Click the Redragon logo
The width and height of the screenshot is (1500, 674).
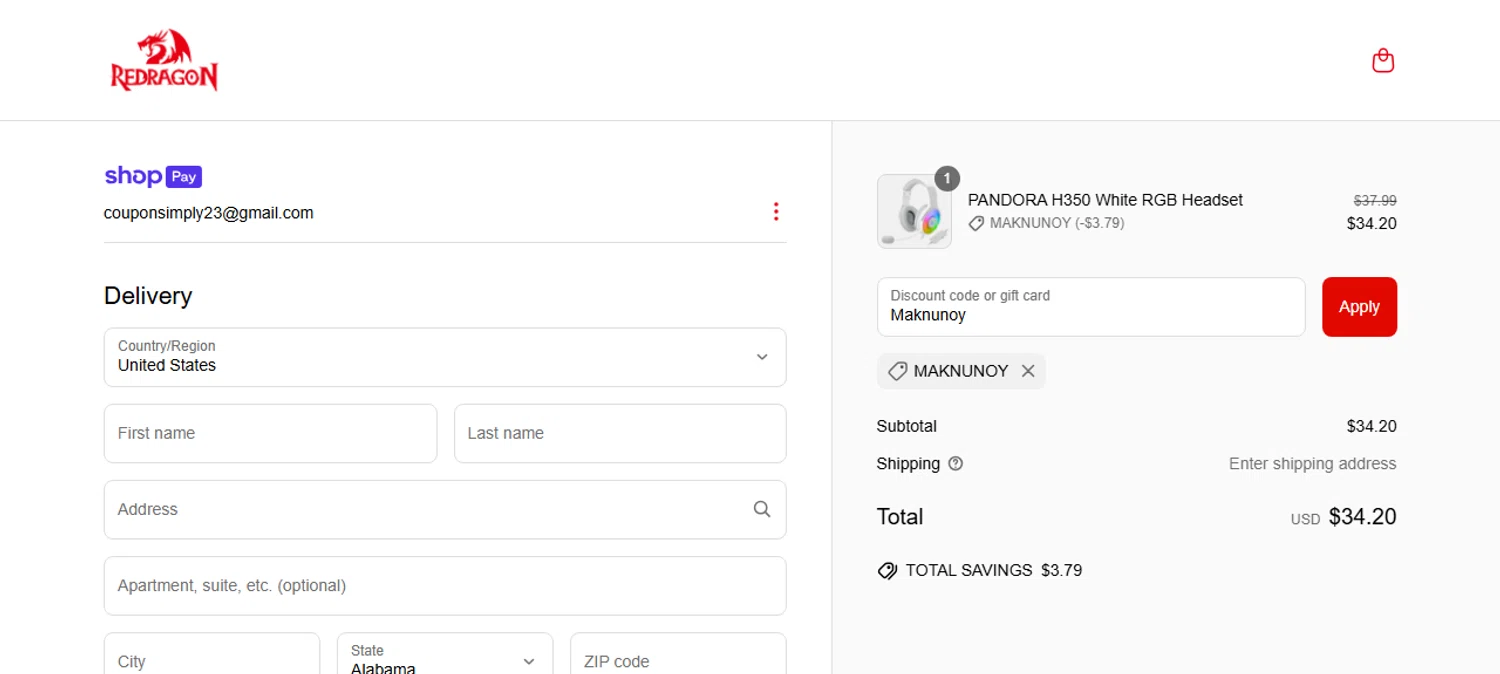pos(164,61)
